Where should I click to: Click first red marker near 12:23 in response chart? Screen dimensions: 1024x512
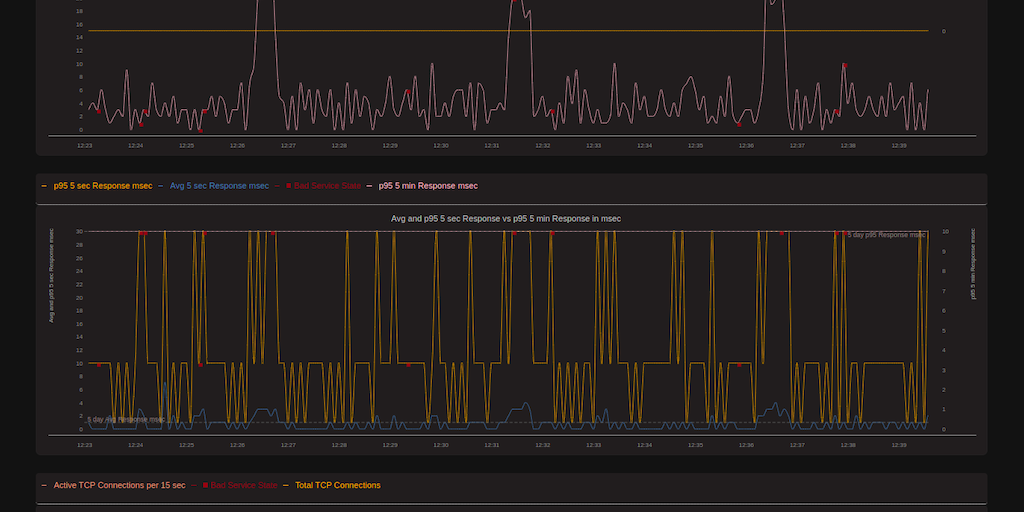(x=99, y=365)
